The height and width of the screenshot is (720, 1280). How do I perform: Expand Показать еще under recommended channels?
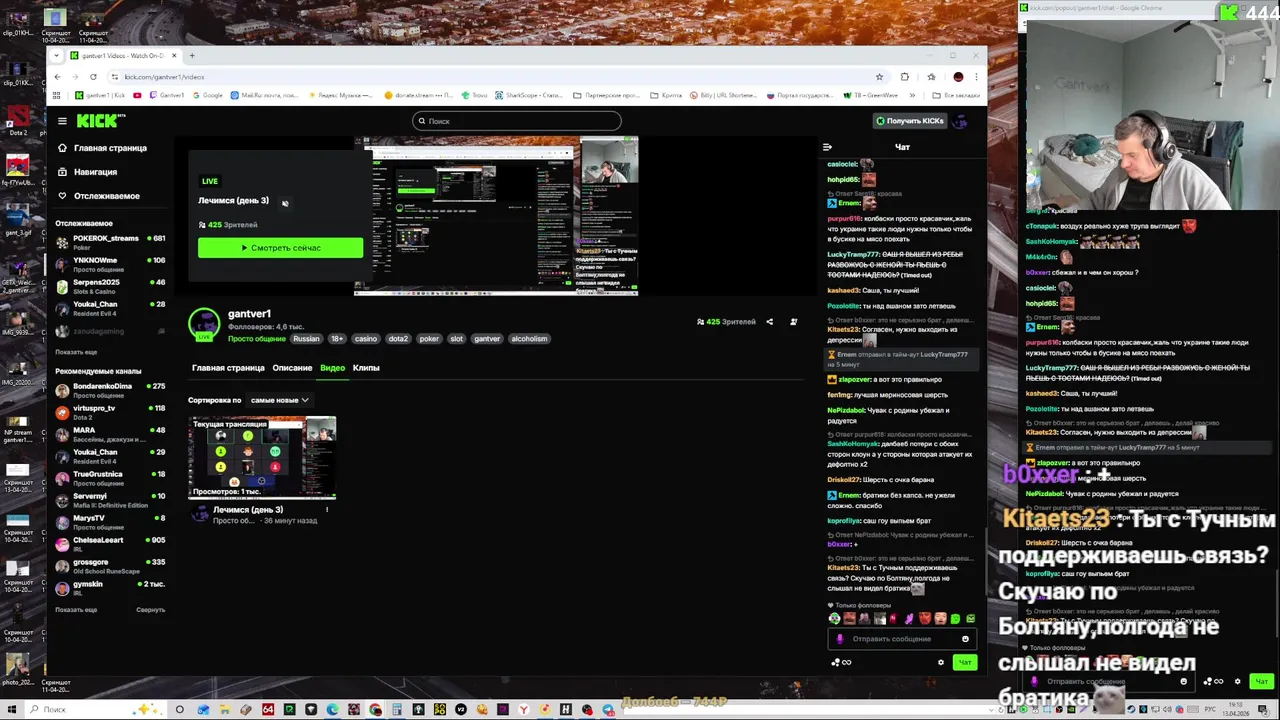pos(76,610)
